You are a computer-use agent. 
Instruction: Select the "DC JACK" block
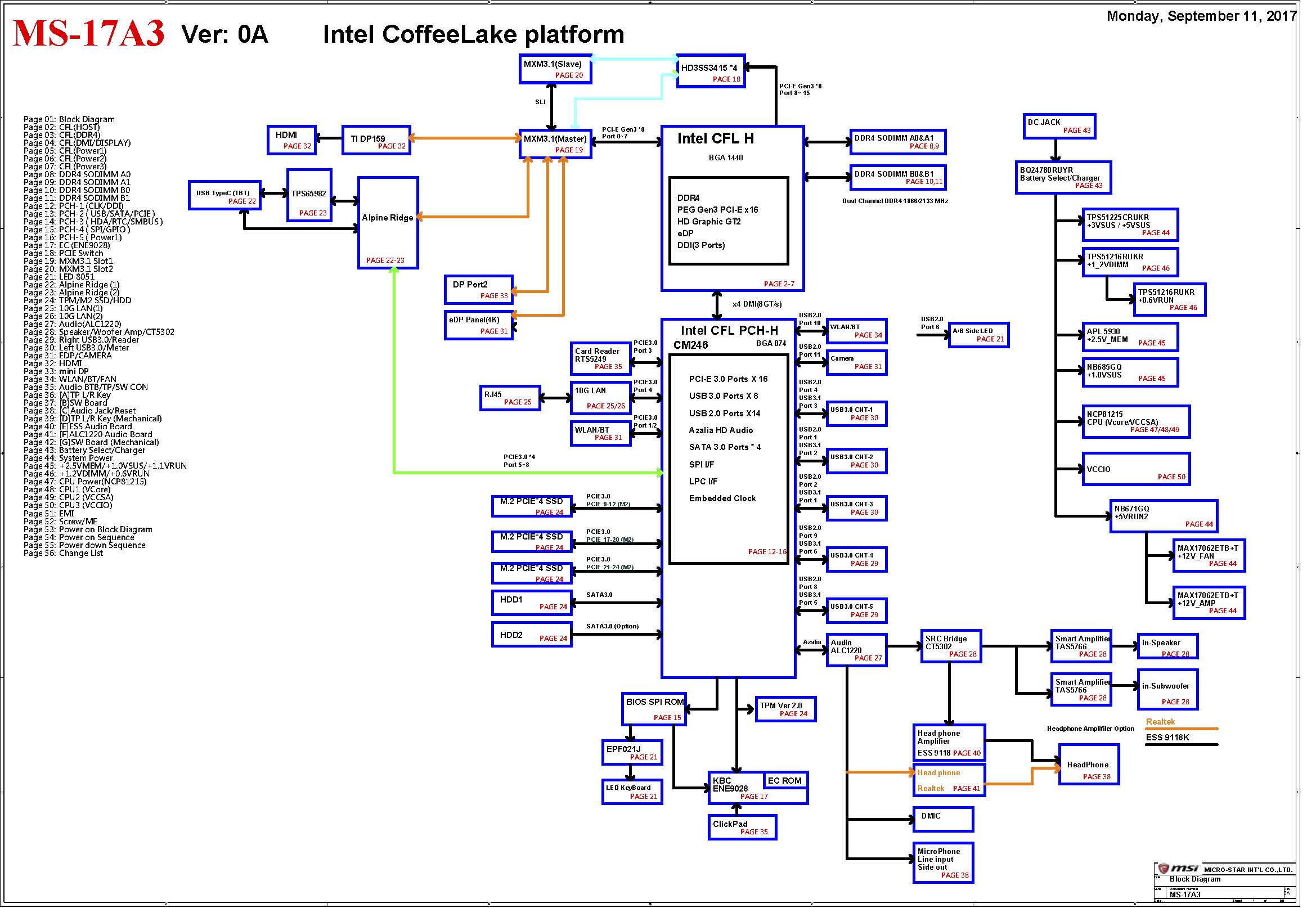(1059, 125)
